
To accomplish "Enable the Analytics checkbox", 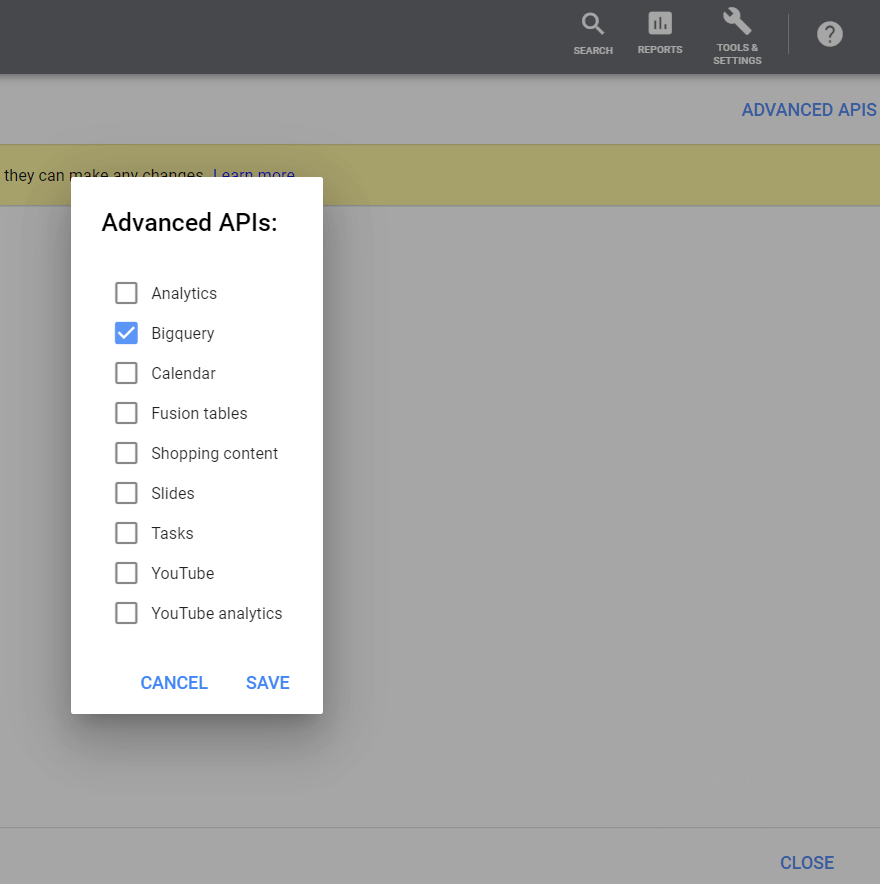I will tap(126, 293).
